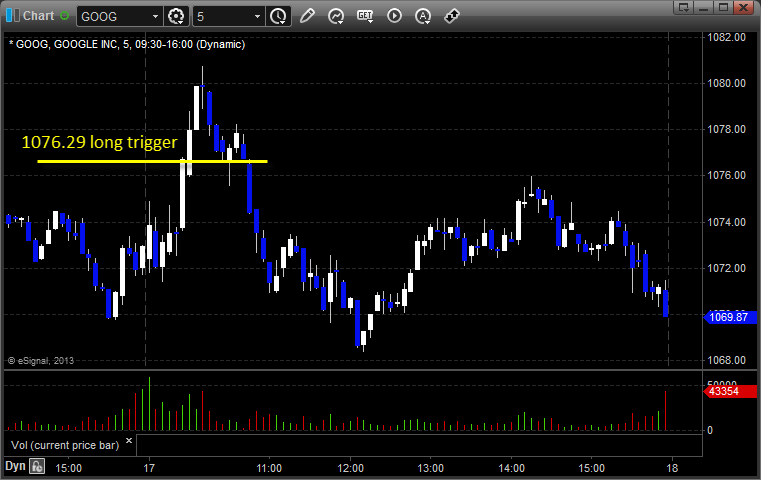Click the 18 date axis label
This screenshot has width=761, height=480.
pyautogui.click(x=672, y=468)
